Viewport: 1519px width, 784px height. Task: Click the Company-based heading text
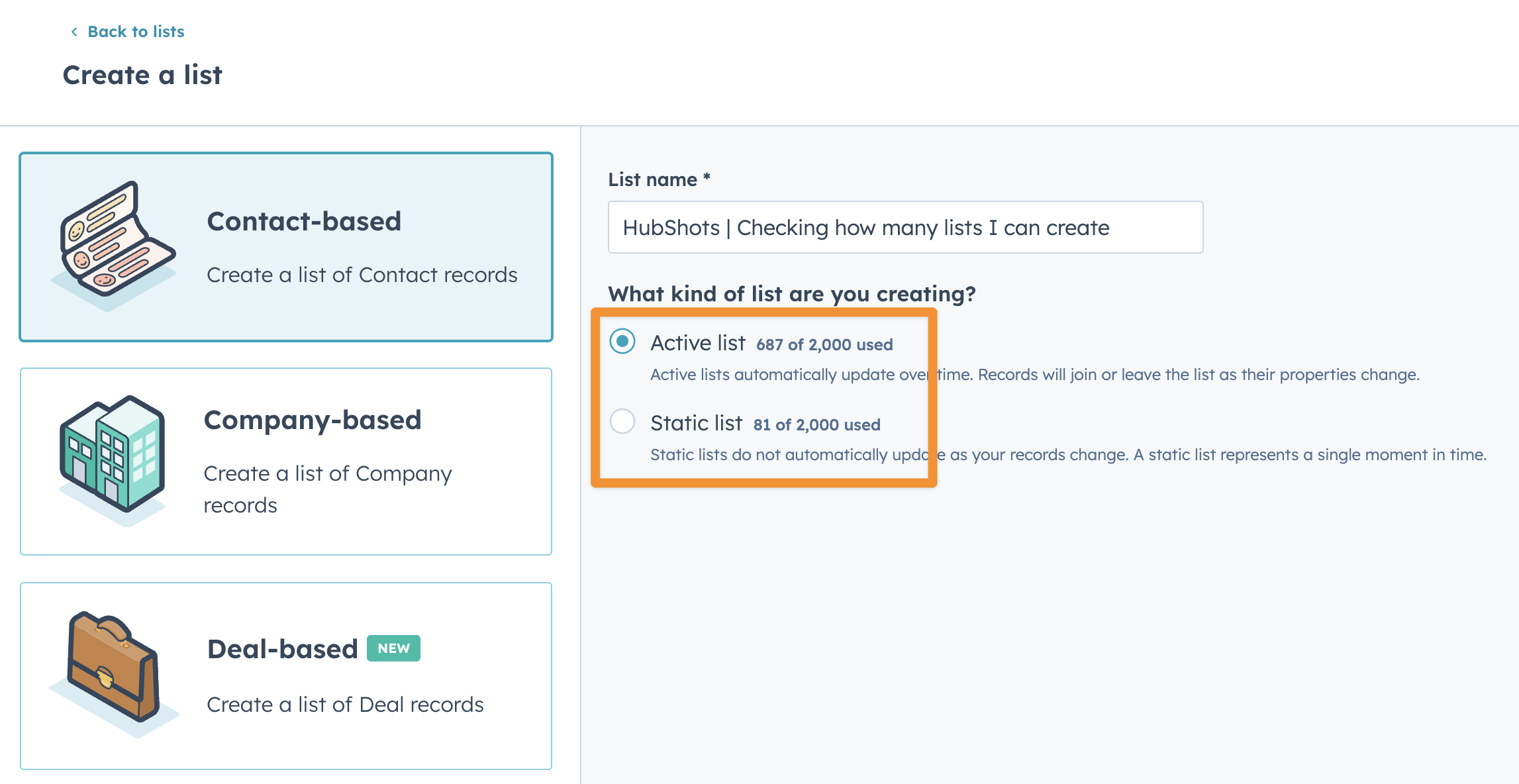click(313, 420)
